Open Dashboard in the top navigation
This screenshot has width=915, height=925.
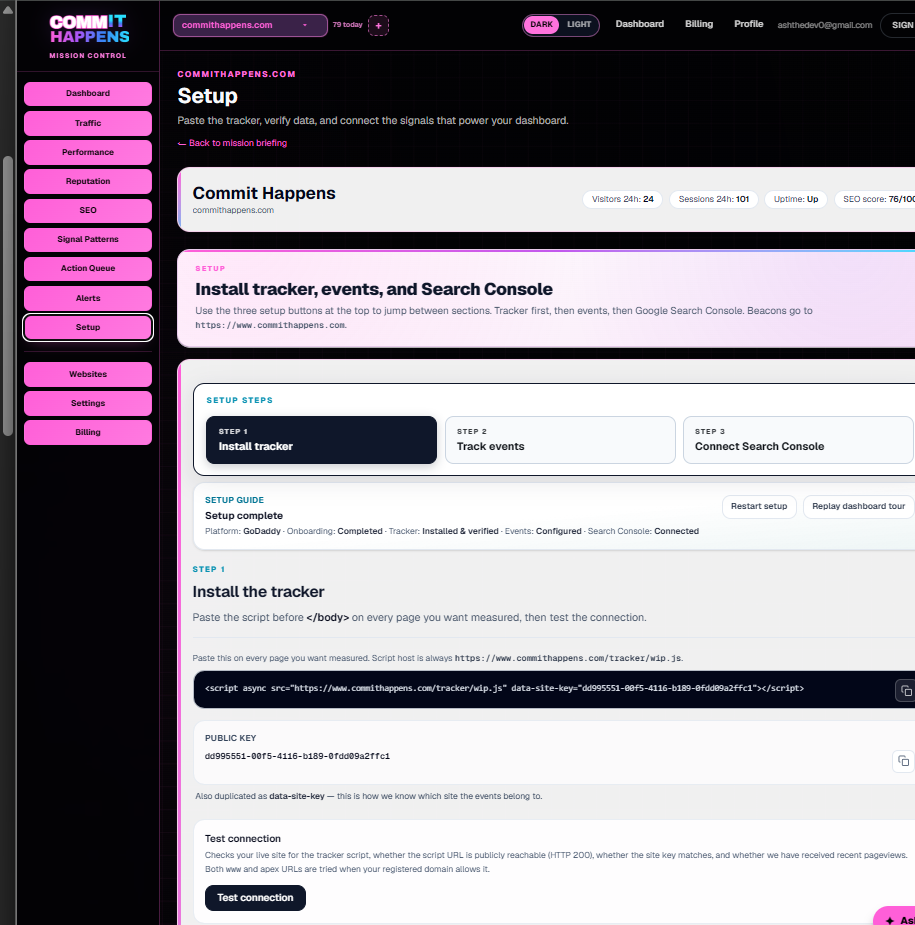click(x=639, y=24)
